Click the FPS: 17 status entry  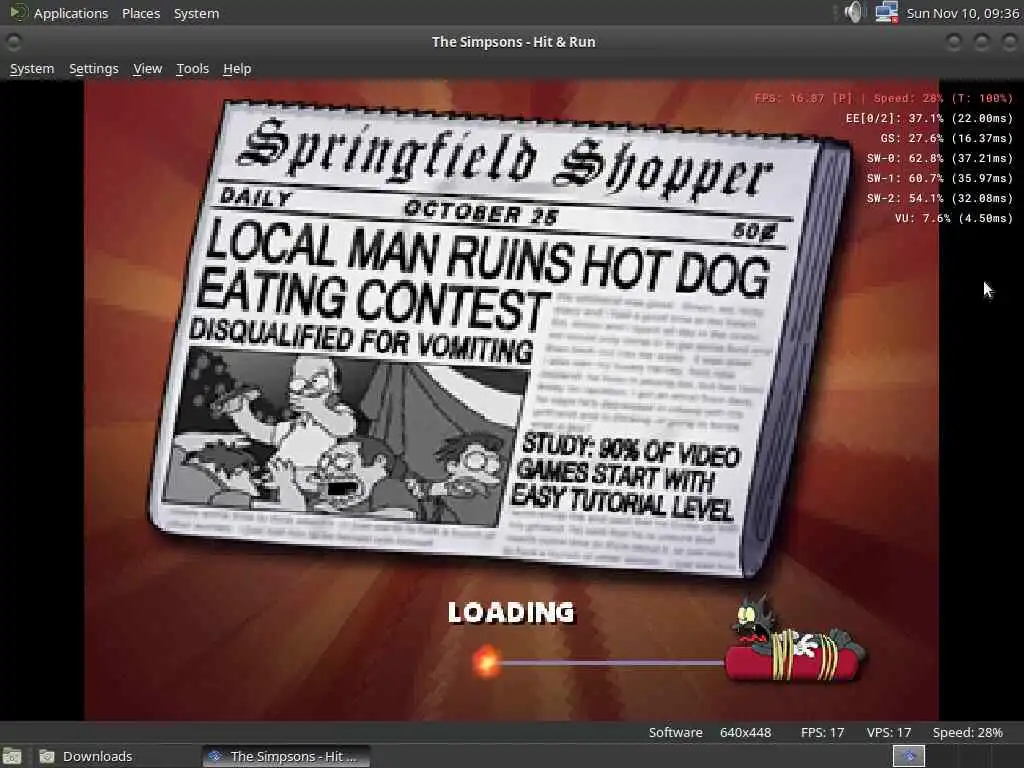(822, 733)
